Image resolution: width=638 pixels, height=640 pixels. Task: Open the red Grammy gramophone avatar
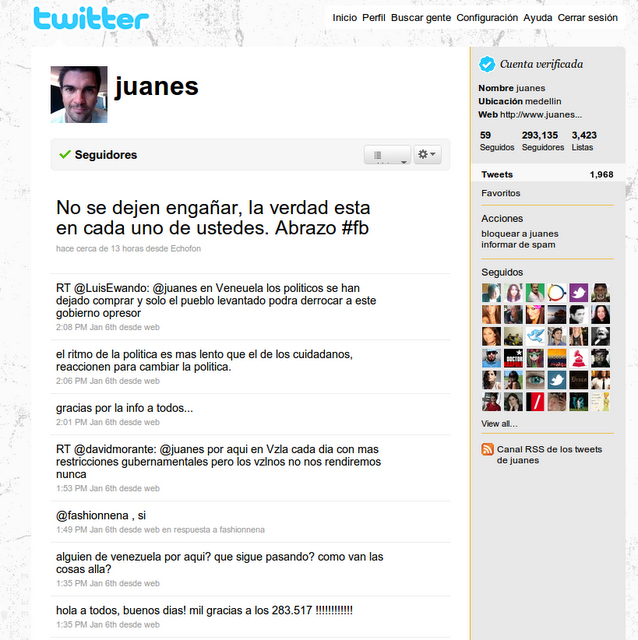tap(578, 358)
